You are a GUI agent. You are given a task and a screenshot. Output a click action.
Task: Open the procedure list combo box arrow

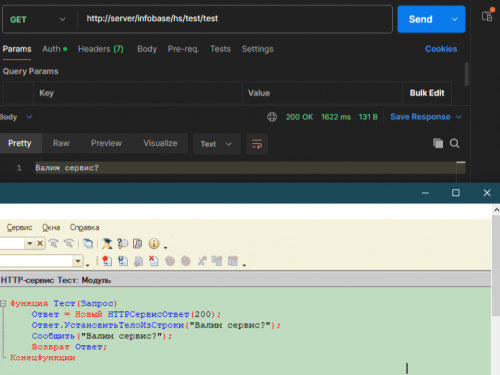78,261
